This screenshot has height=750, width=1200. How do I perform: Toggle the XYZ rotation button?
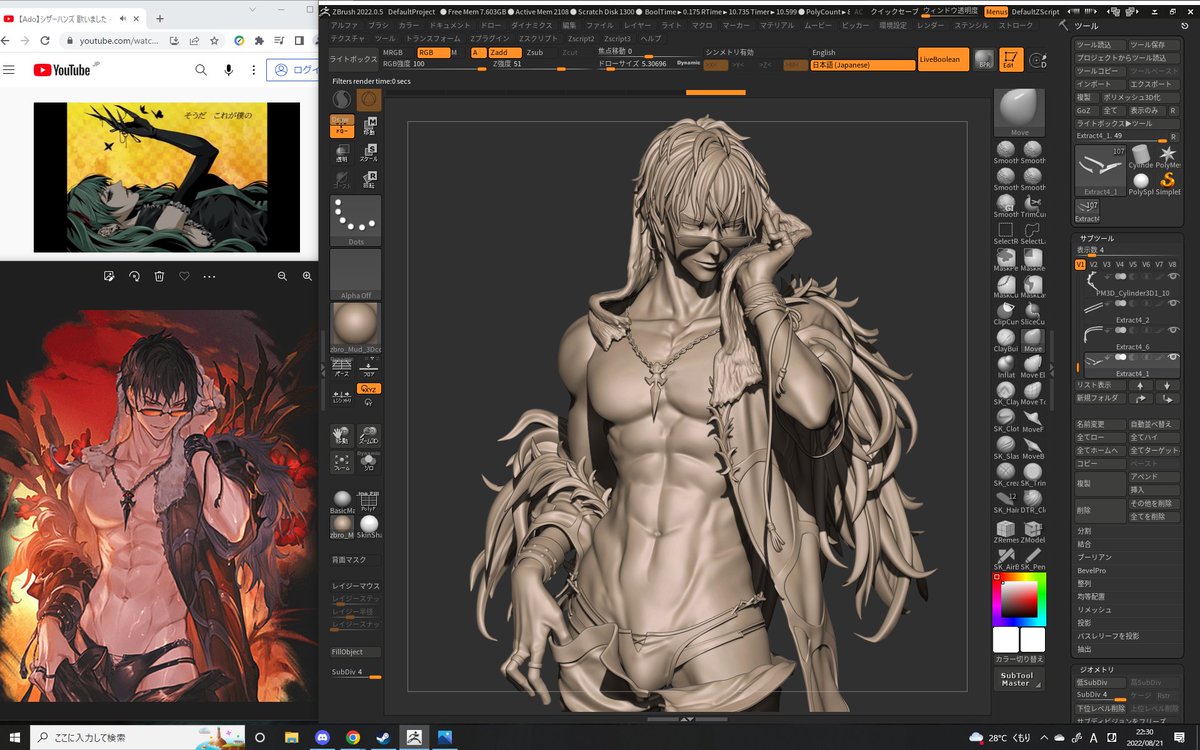point(369,388)
